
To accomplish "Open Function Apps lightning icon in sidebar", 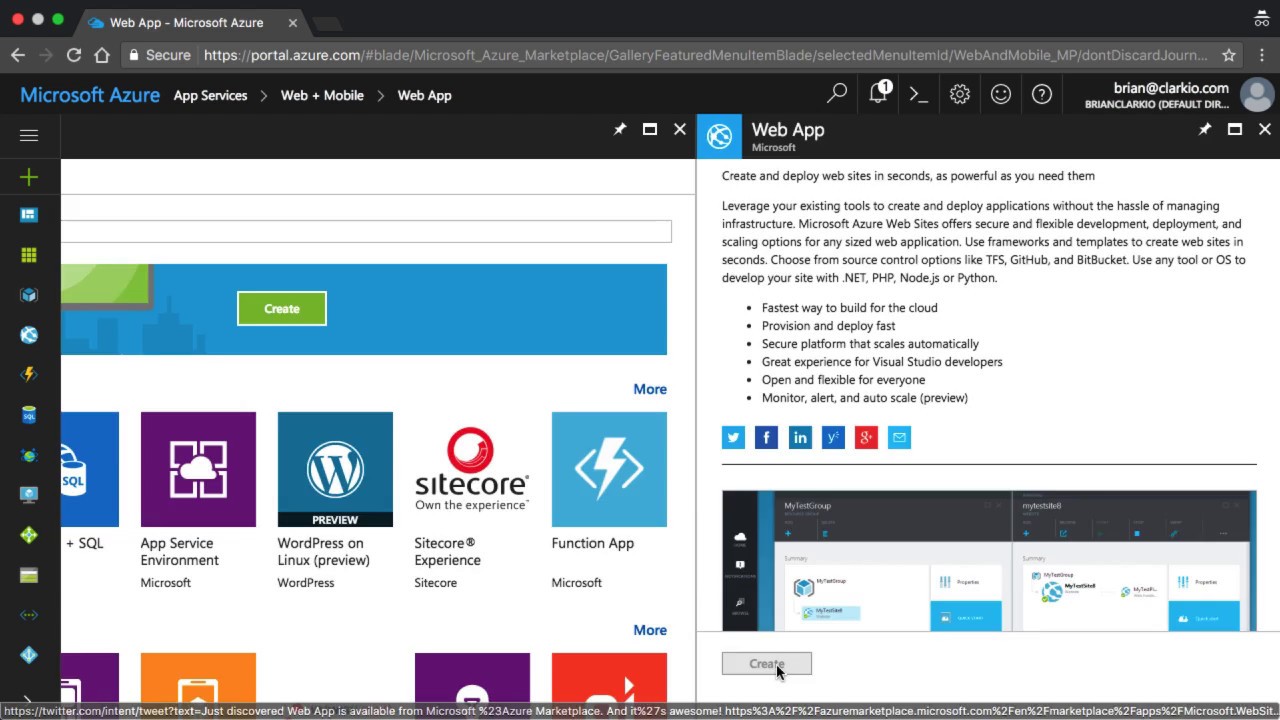I will 29,375.
